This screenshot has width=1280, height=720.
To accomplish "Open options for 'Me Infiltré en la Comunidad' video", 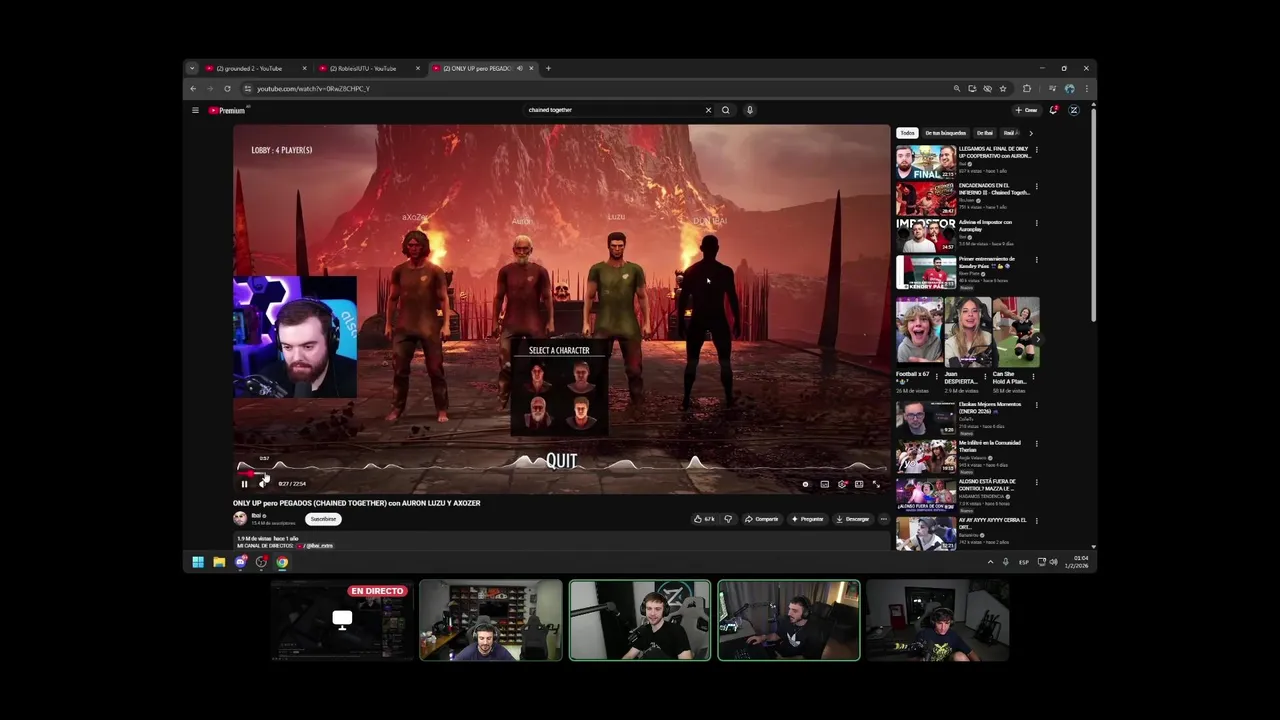I will [1036, 443].
